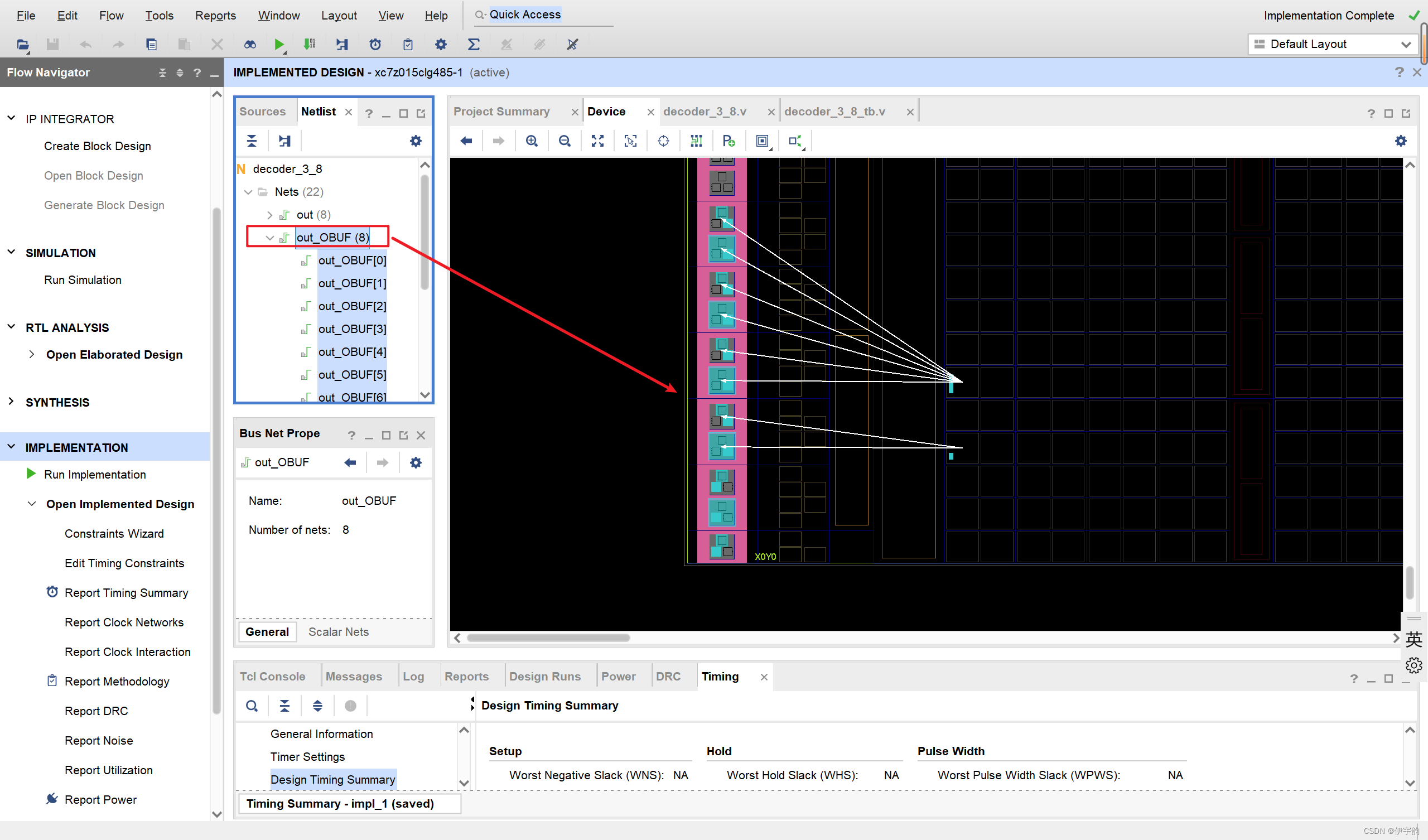This screenshot has height=840, width=1428.
Task: Collapse the out_OBUF (8) bus tree
Action: [x=270, y=238]
